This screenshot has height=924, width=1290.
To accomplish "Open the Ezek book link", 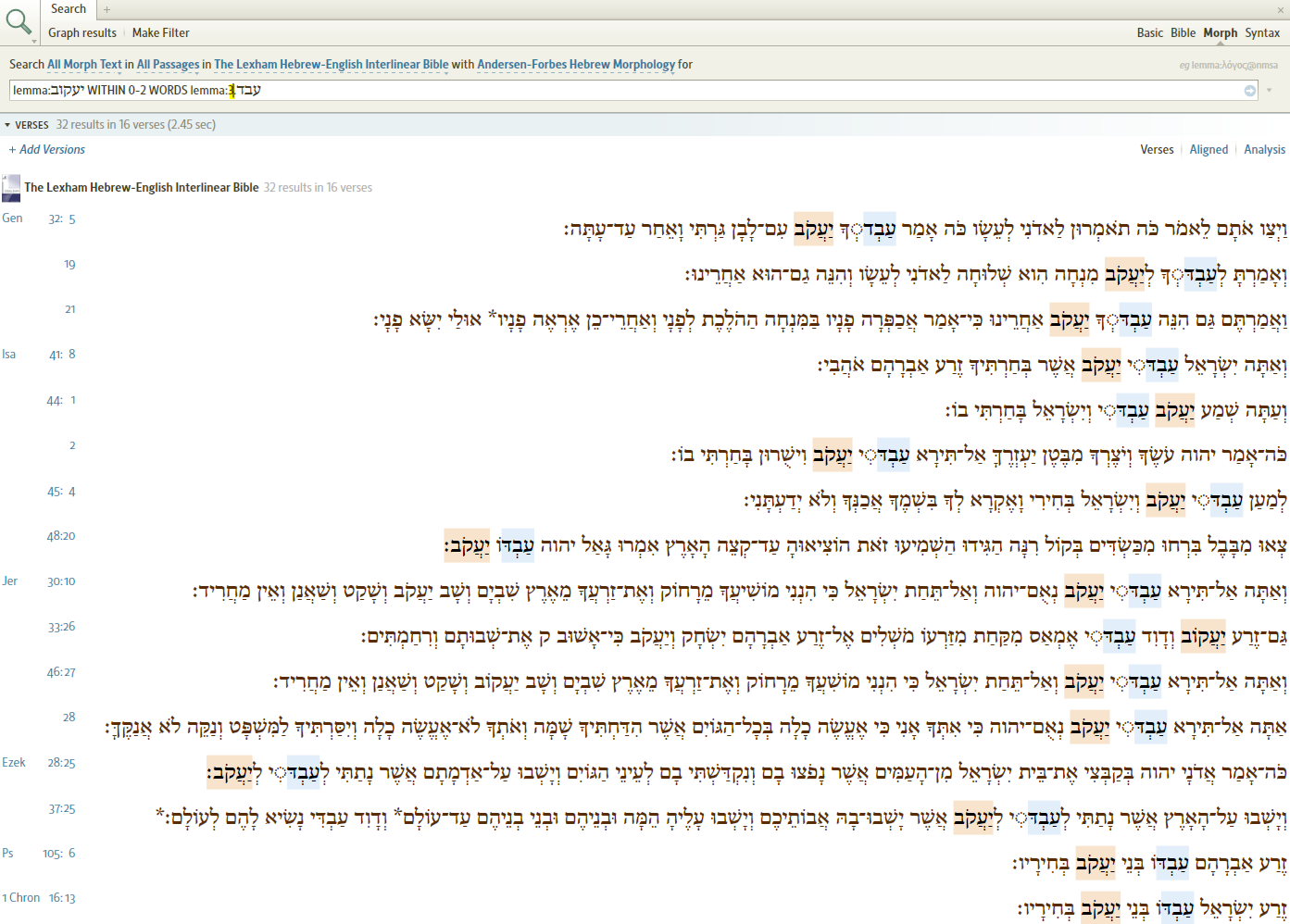I will 14,763.
